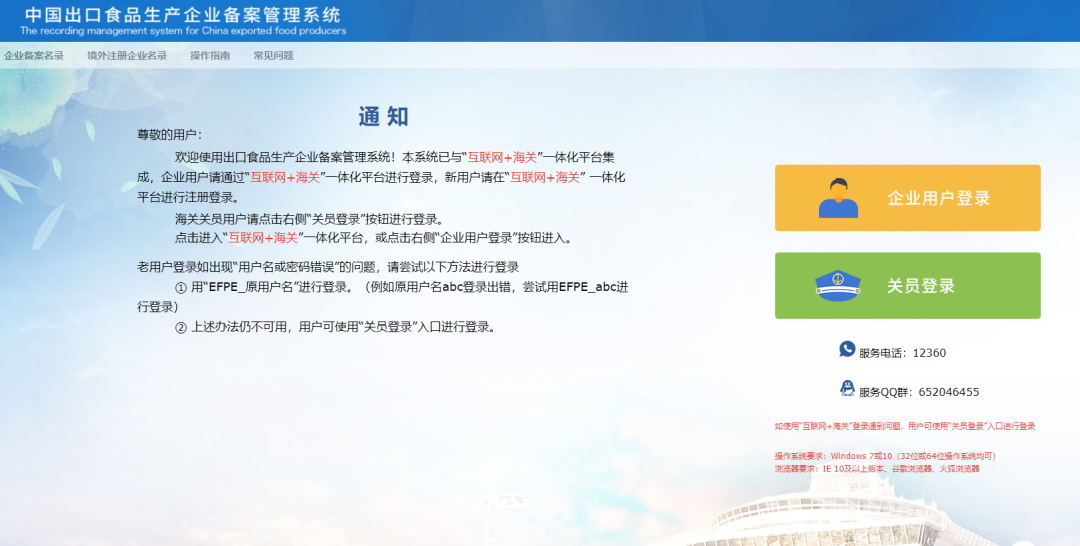Click red notice 如使用"互联网+海关"登录遇到问题
This screenshot has height=546, width=1080.
tap(904, 426)
